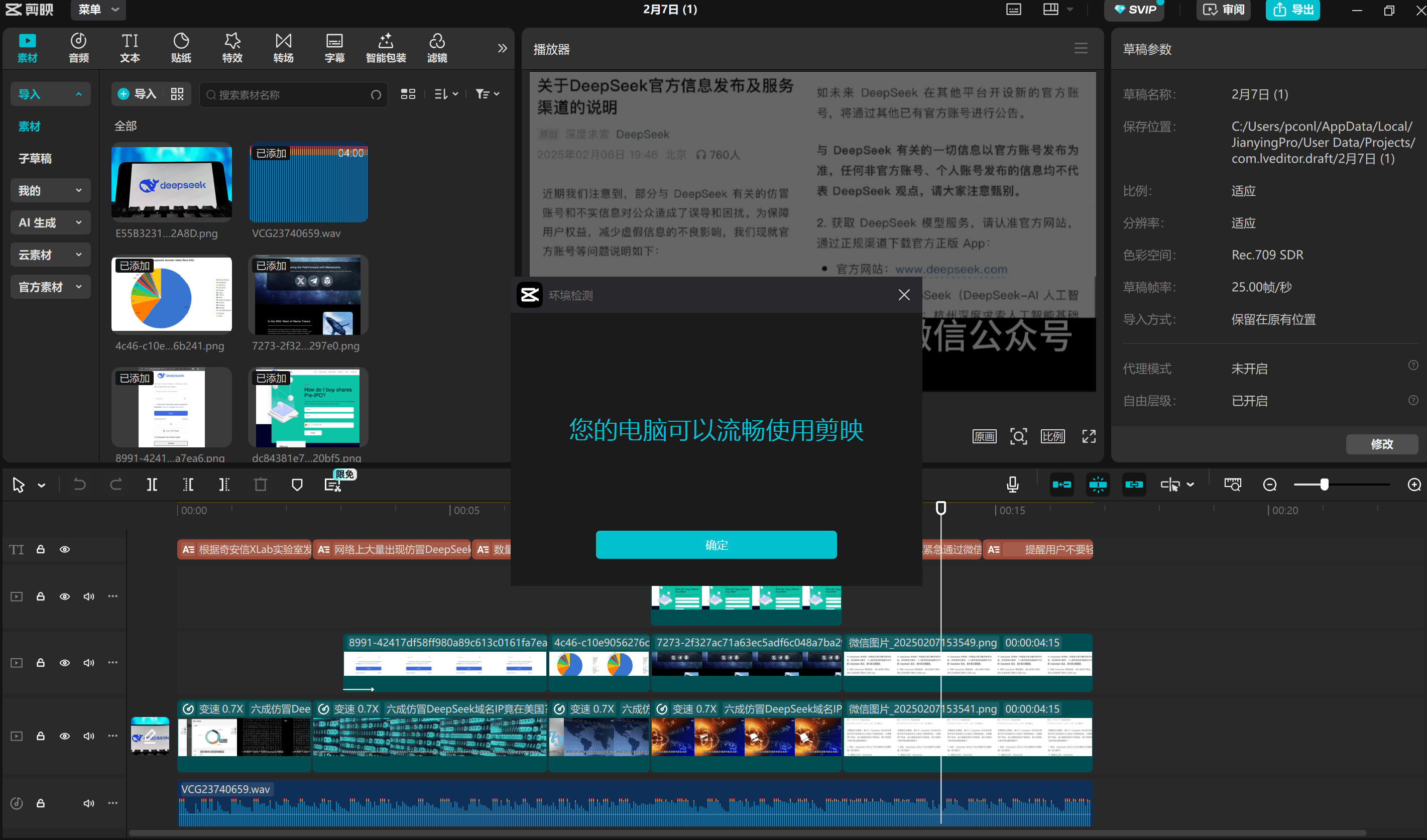Click the microphone record voiceover icon
This screenshot has height=840, width=1427.
[x=1012, y=485]
